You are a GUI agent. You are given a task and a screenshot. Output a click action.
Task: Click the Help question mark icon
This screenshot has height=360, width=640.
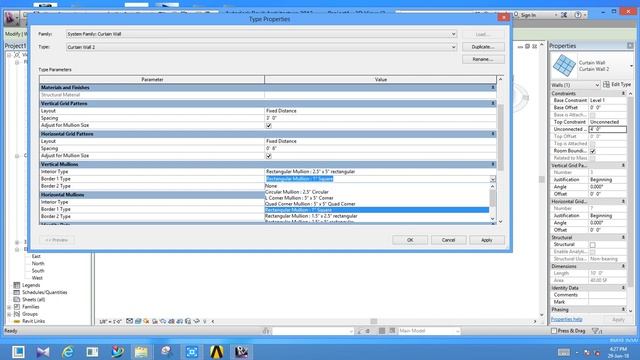(578, 15)
